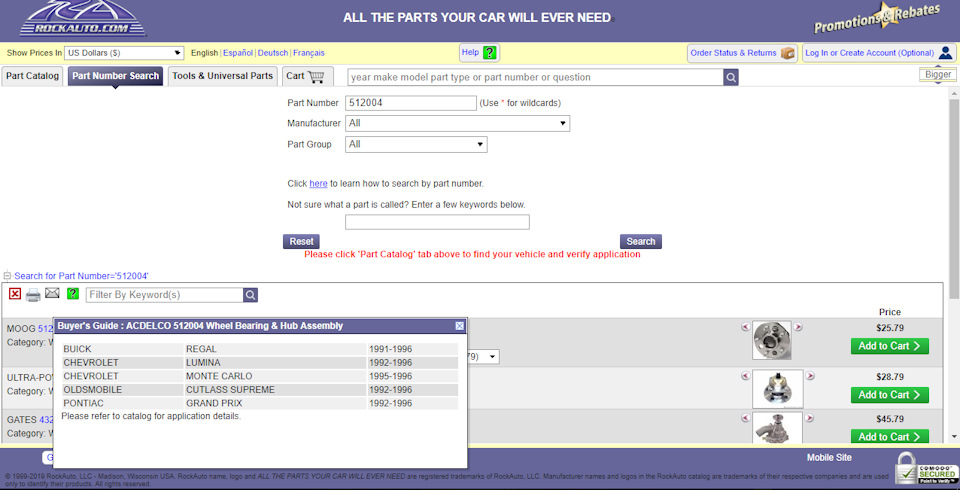
Task: Click the Part Number field containing 512004
Action: [411, 103]
